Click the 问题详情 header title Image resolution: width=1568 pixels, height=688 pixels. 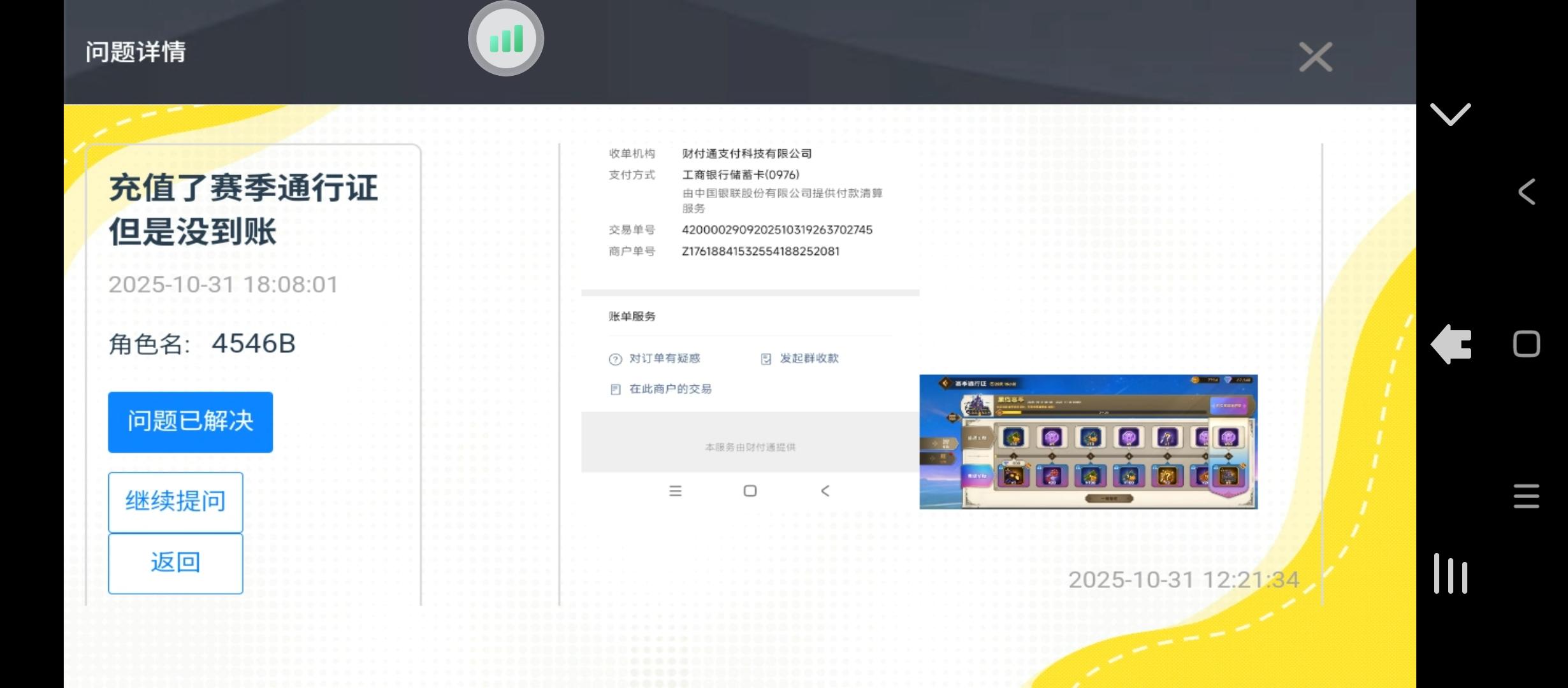(136, 52)
